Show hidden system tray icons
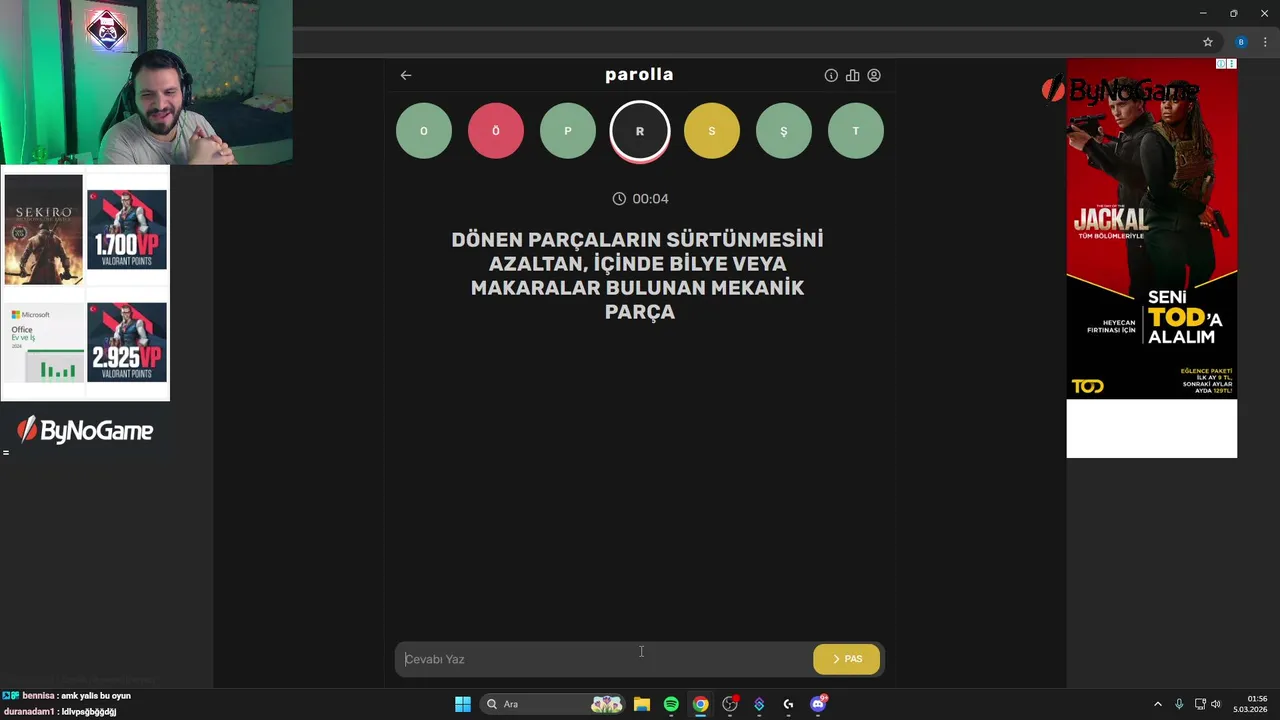Image resolution: width=1280 pixels, height=720 pixels. 1158,704
